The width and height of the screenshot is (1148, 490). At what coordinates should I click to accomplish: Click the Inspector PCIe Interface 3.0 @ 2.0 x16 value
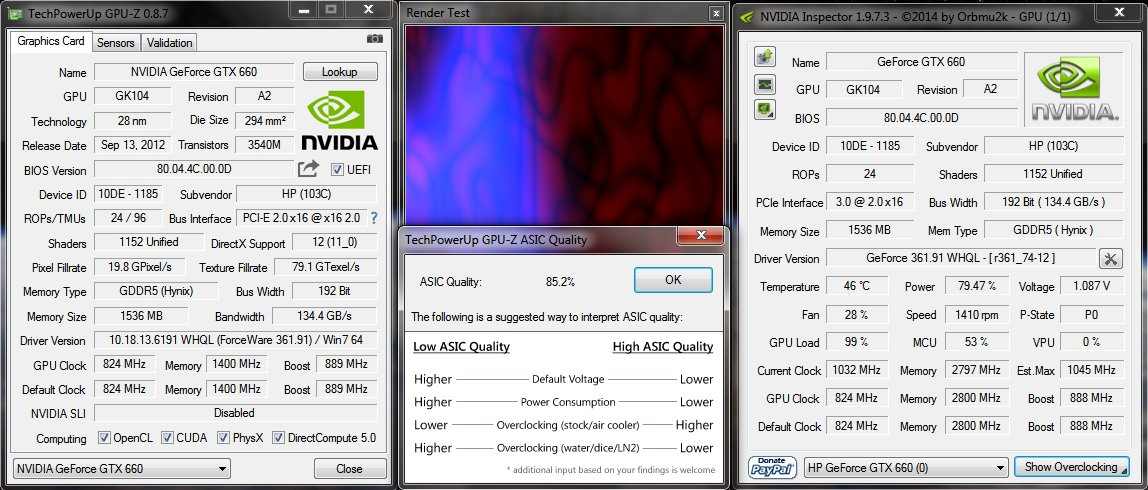(x=870, y=201)
